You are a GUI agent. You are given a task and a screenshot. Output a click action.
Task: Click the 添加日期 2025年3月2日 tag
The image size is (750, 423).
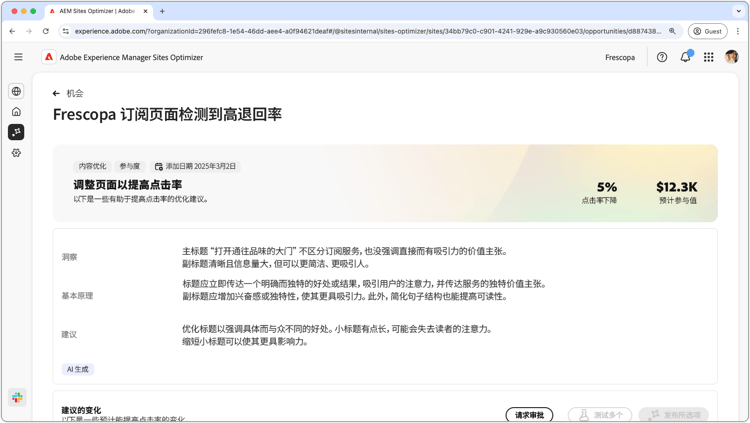[x=195, y=166]
